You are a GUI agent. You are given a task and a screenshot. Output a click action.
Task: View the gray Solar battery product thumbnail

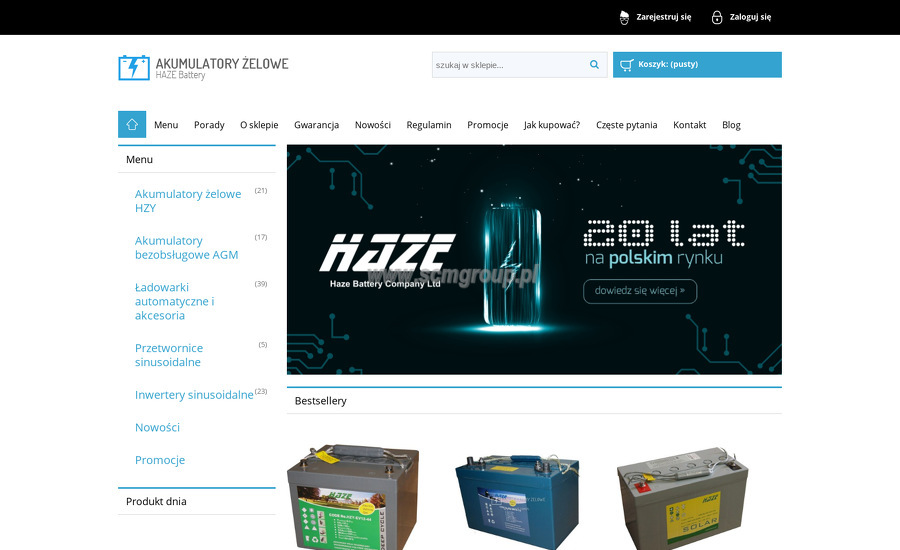682,497
